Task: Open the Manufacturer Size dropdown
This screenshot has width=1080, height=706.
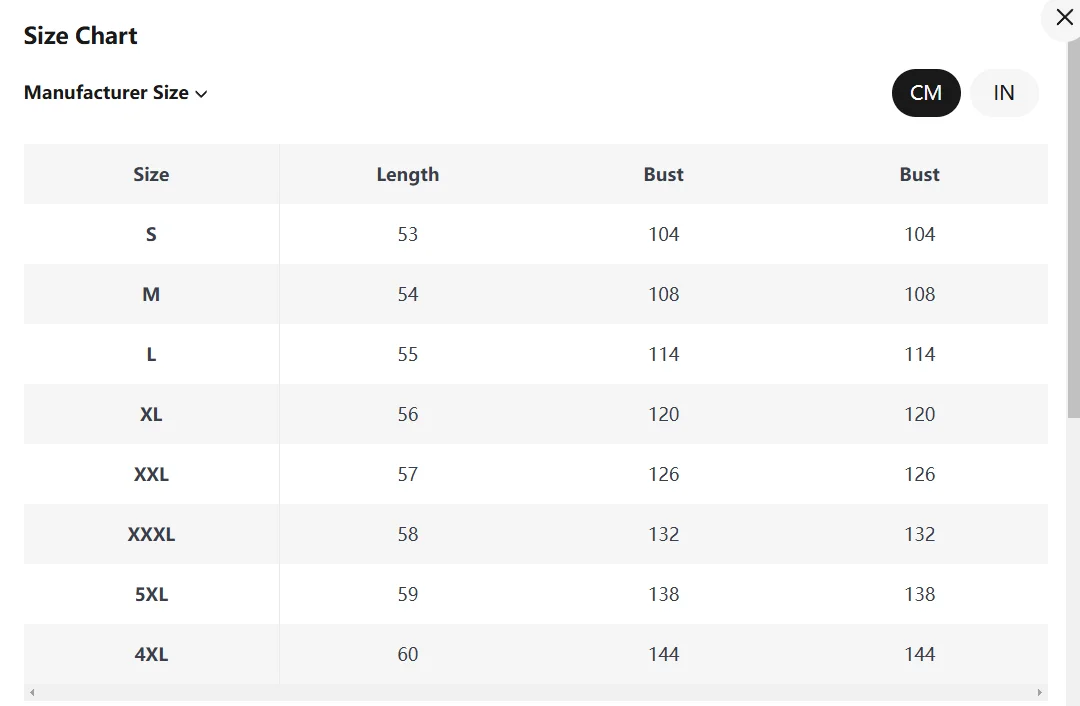Action: 115,92
